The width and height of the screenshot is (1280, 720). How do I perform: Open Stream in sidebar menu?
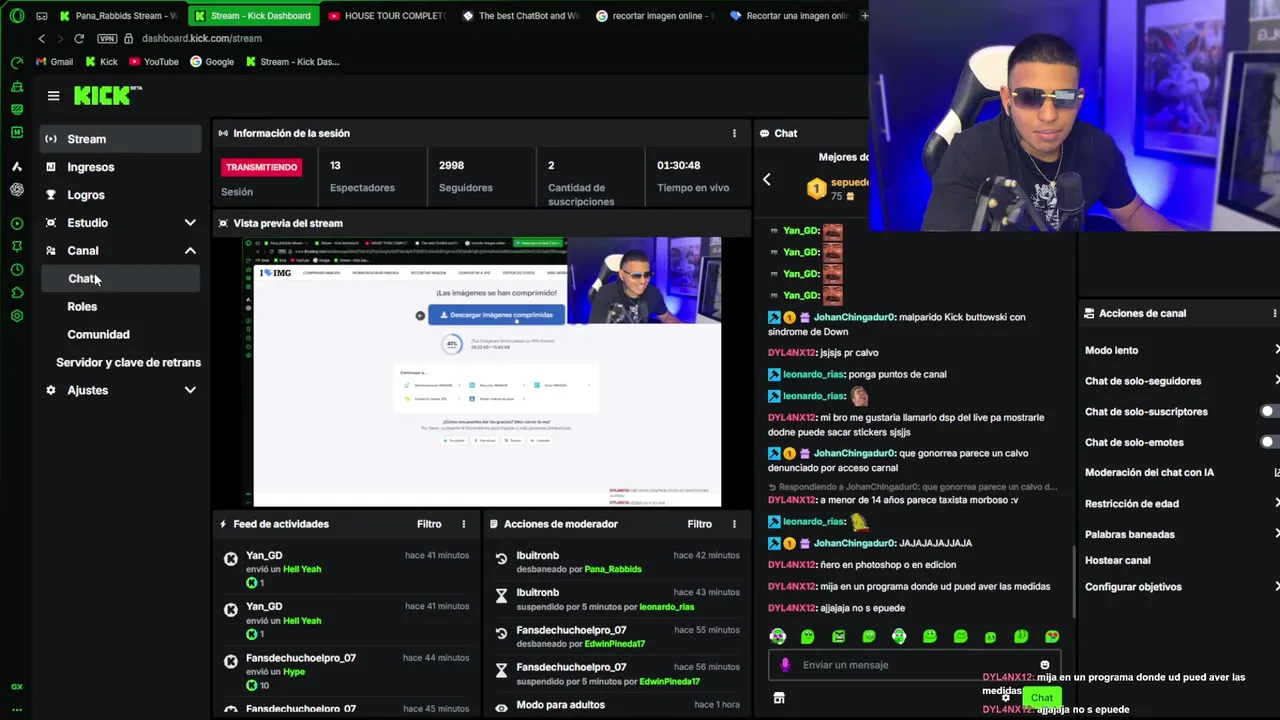120,139
